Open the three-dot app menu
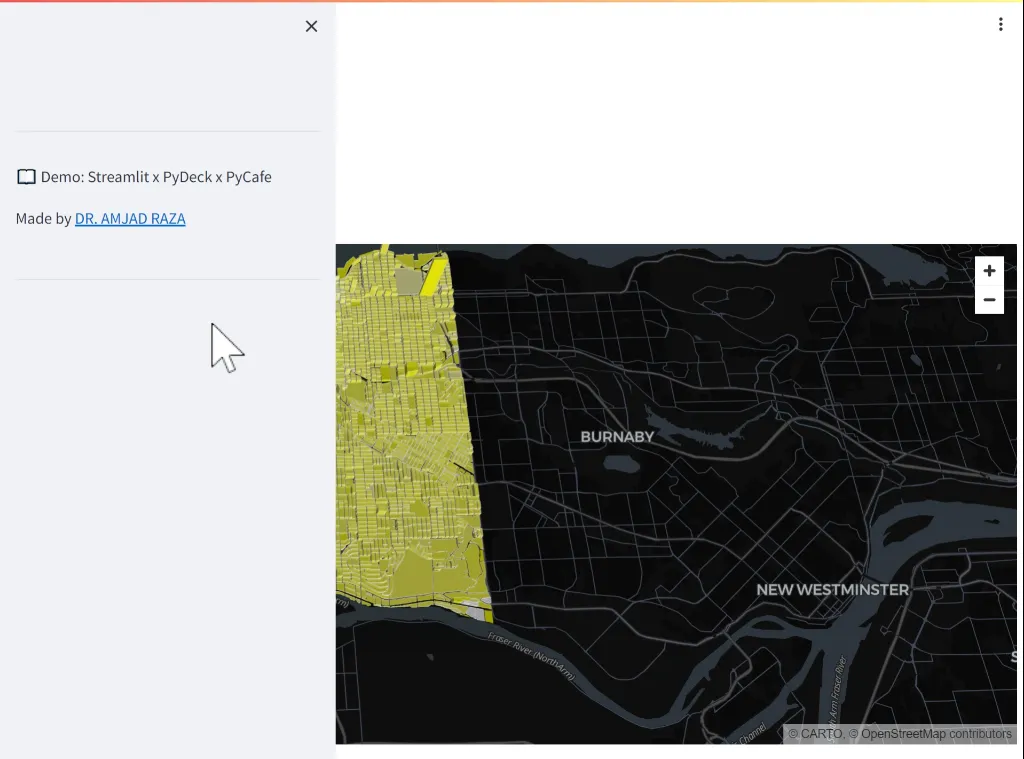The height and width of the screenshot is (759, 1024). 1000,25
